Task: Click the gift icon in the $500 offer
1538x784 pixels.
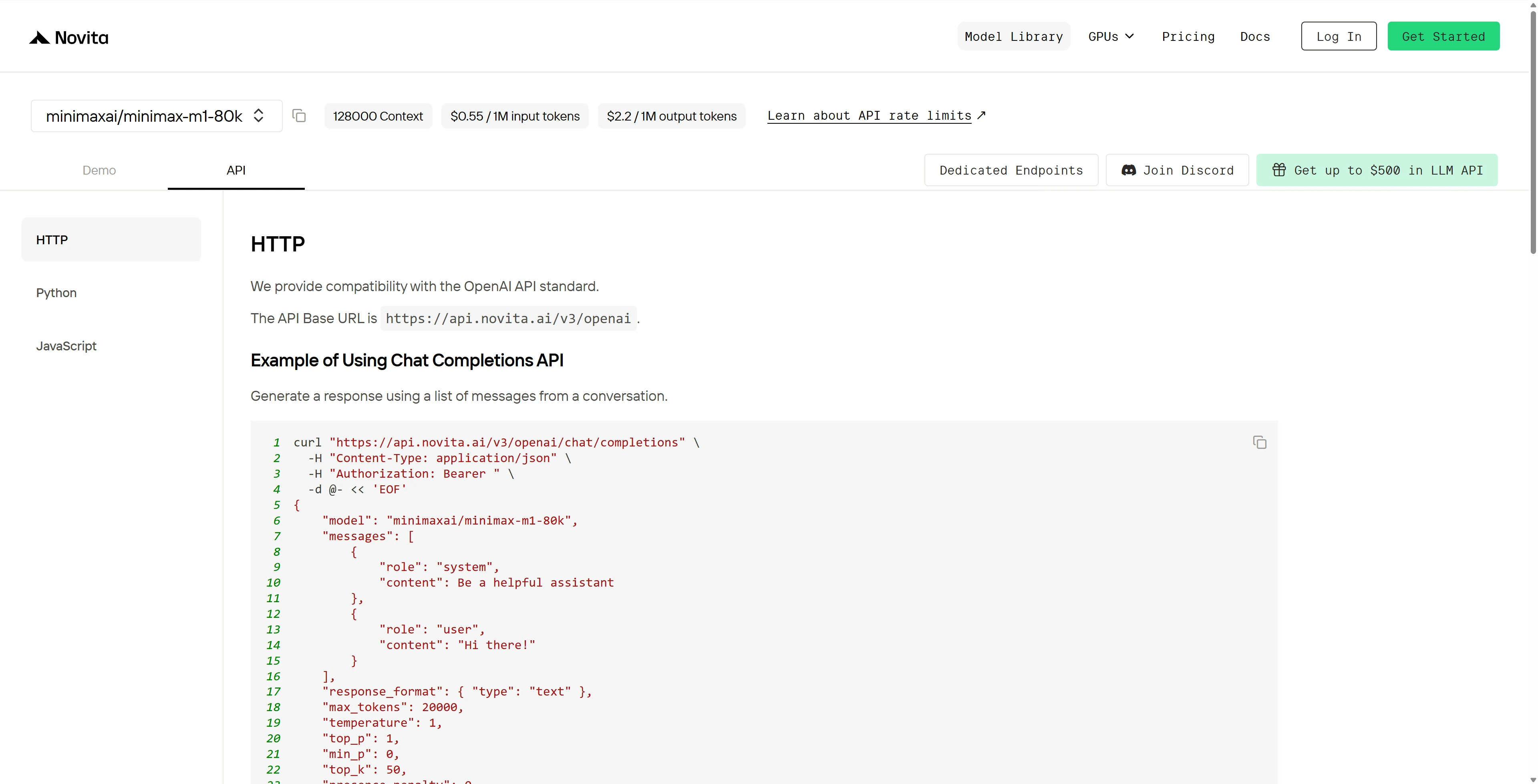Action: tap(1279, 170)
